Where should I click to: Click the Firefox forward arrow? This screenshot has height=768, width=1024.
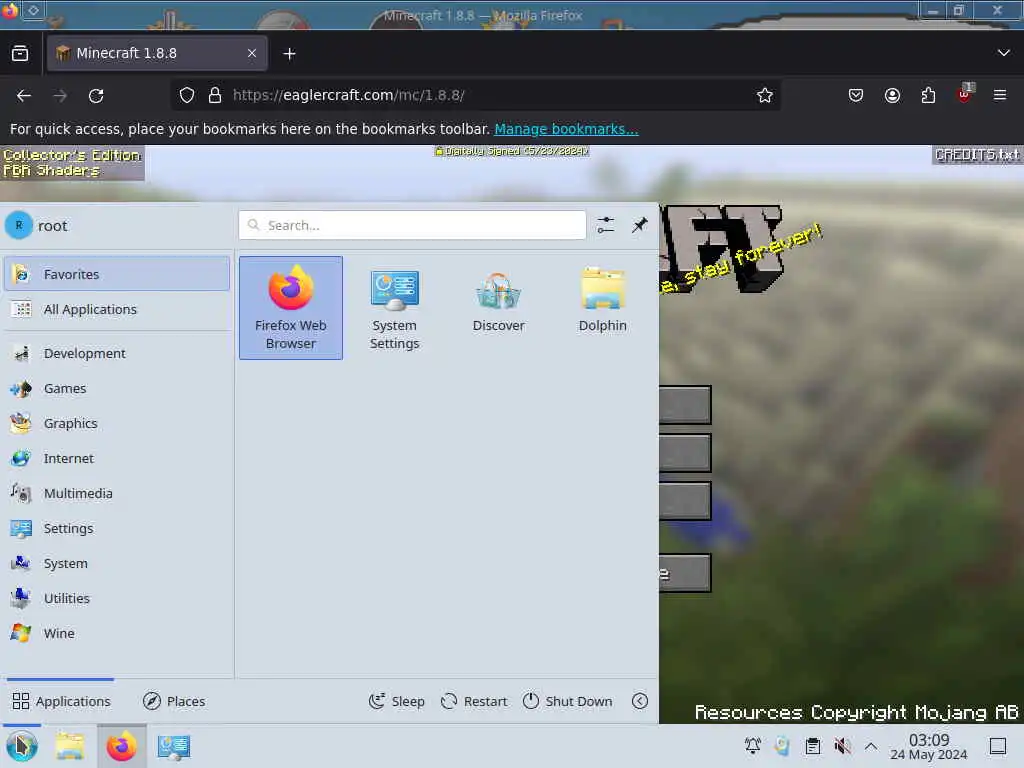(60, 96)
